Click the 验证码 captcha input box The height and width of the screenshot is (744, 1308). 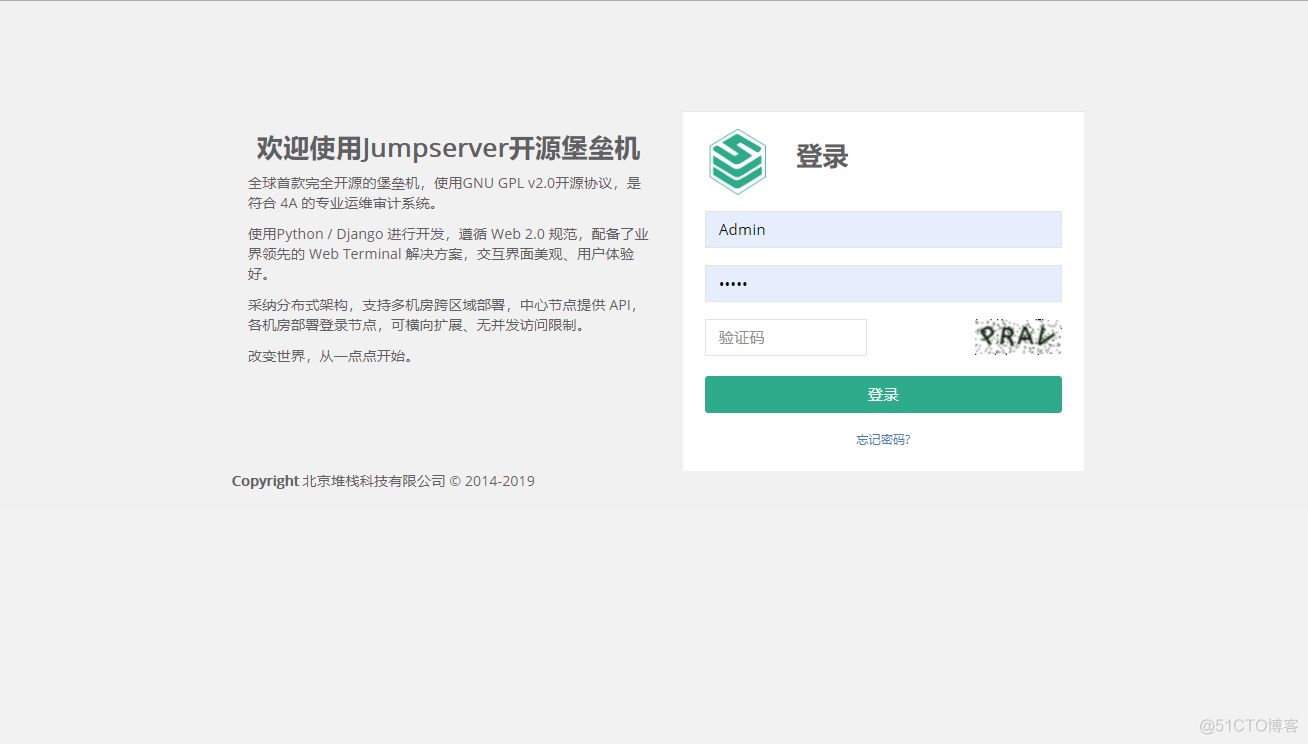coord(786,337)
